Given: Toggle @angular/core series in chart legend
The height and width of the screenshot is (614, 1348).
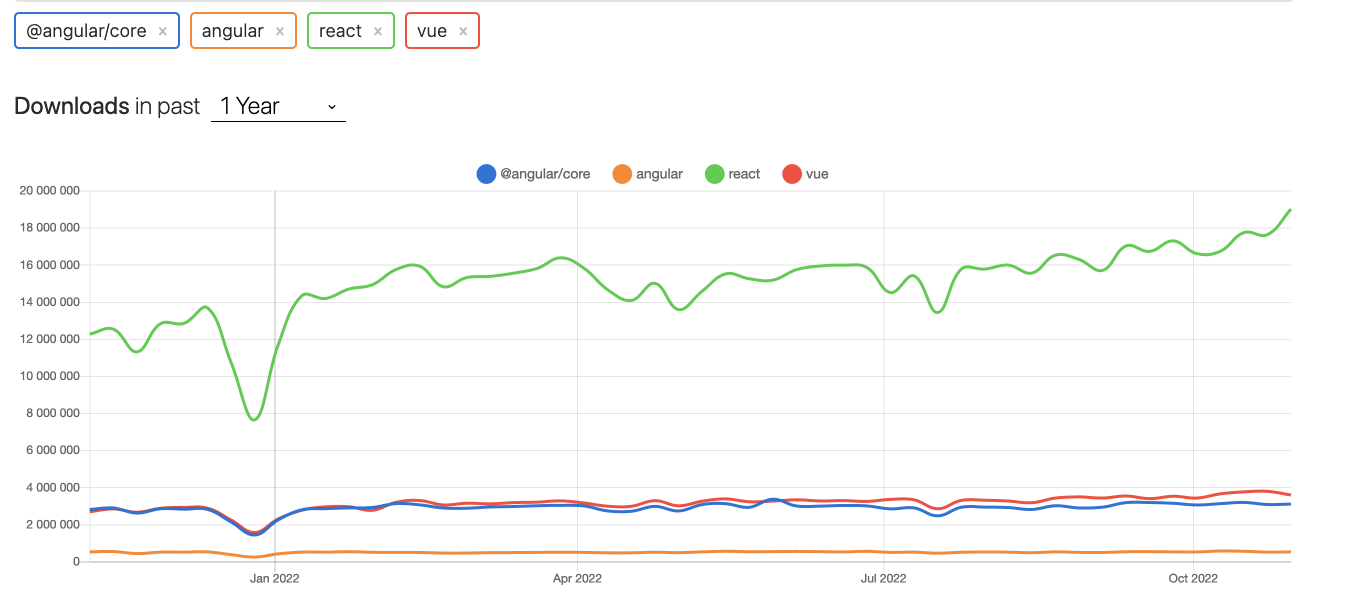Looking at the screenshot, I should coord(534,174).
